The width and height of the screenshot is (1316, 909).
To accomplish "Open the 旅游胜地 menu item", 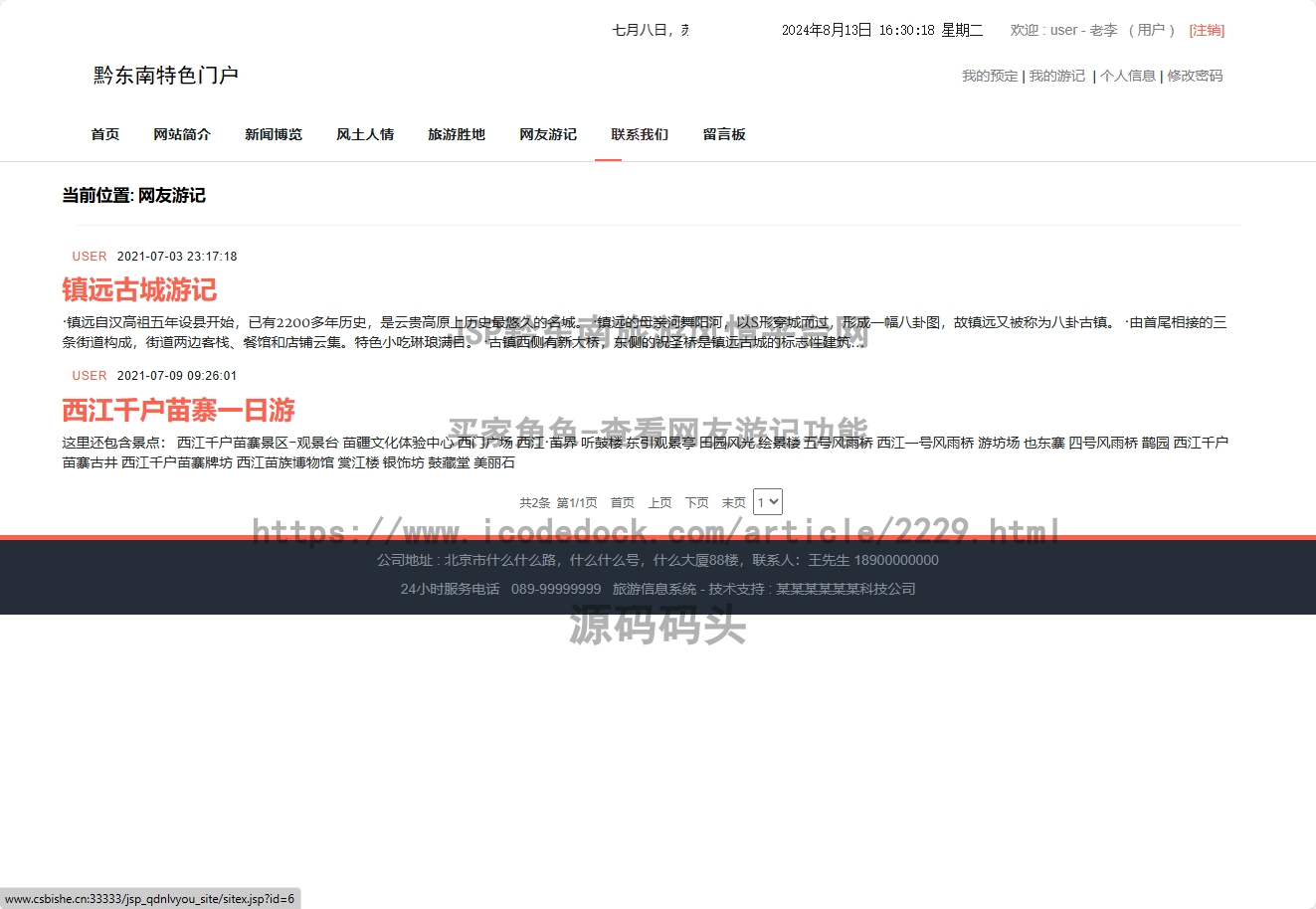I will (457, 134).
